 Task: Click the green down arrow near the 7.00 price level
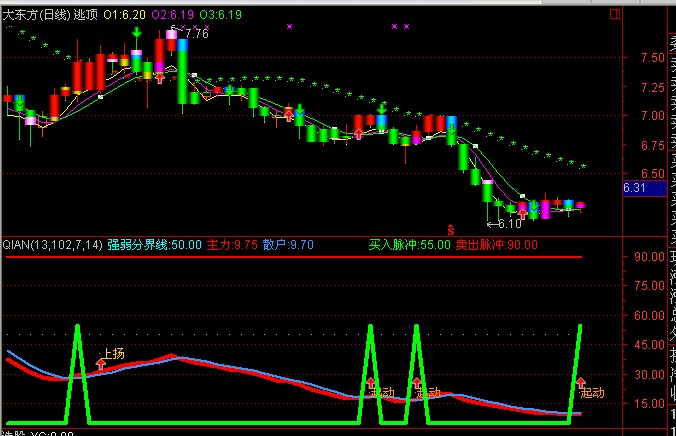point(381,108)
